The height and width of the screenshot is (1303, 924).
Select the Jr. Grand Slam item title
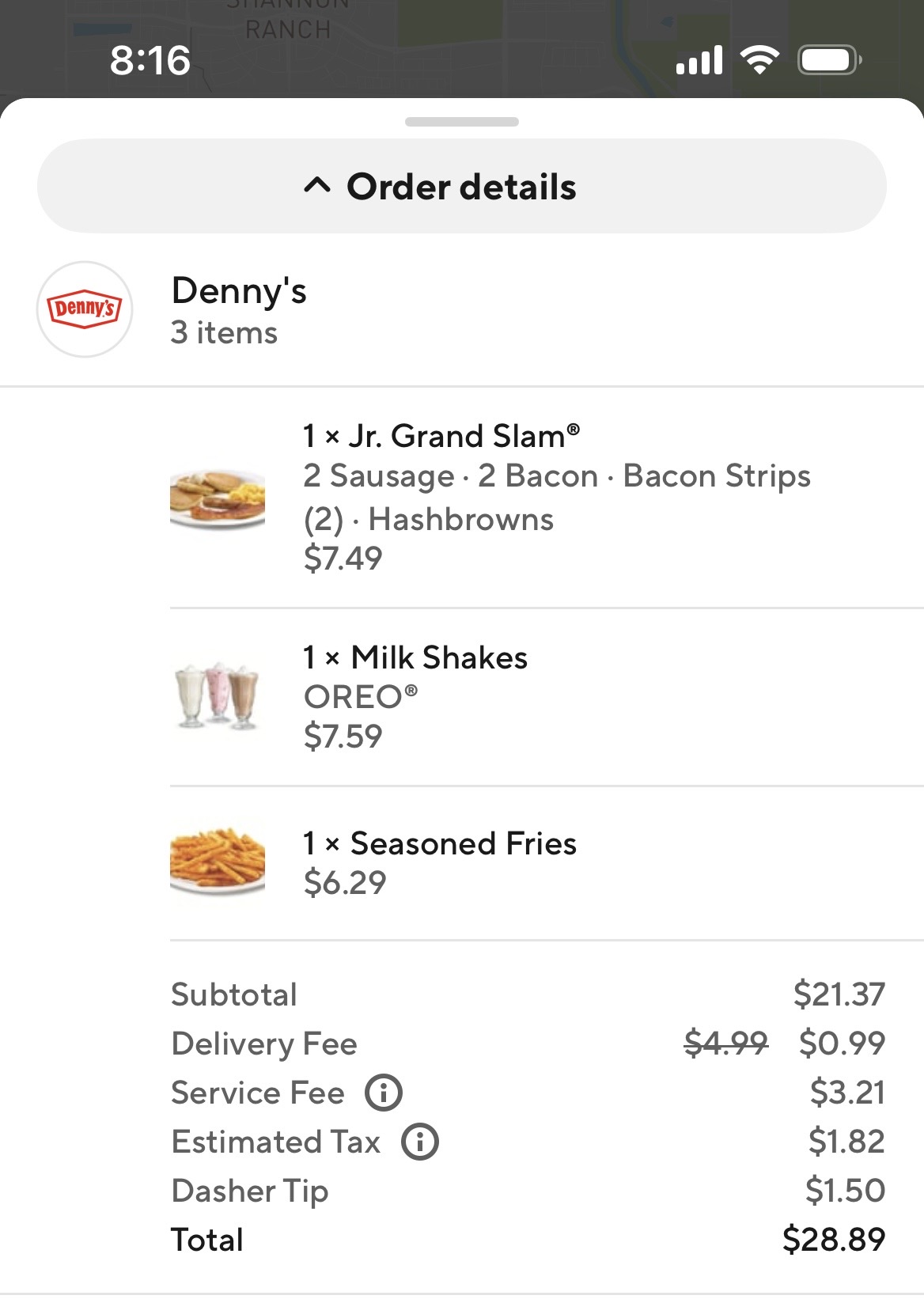tap(441, 436)
